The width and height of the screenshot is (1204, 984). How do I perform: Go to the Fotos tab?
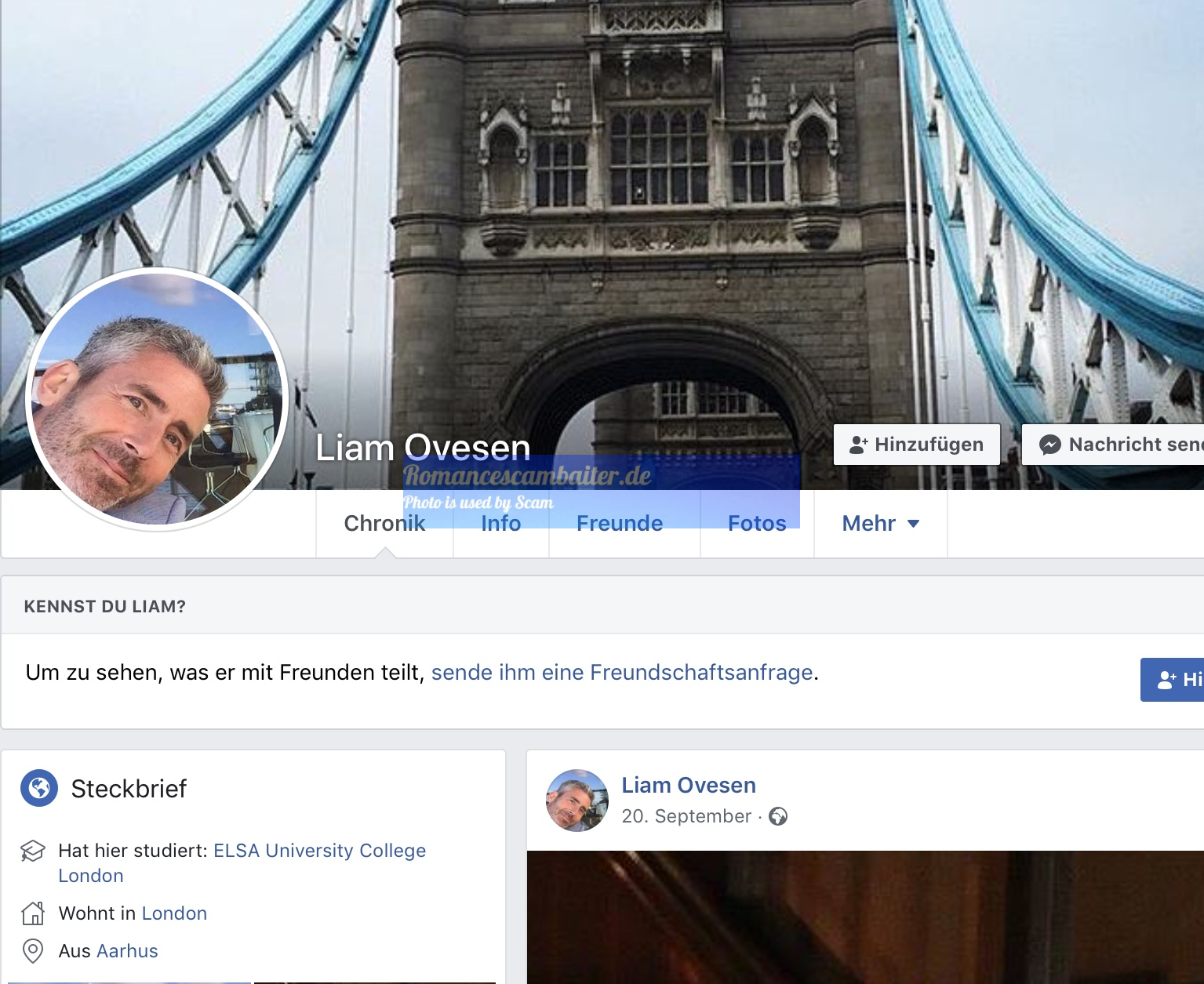coord(757,523)
